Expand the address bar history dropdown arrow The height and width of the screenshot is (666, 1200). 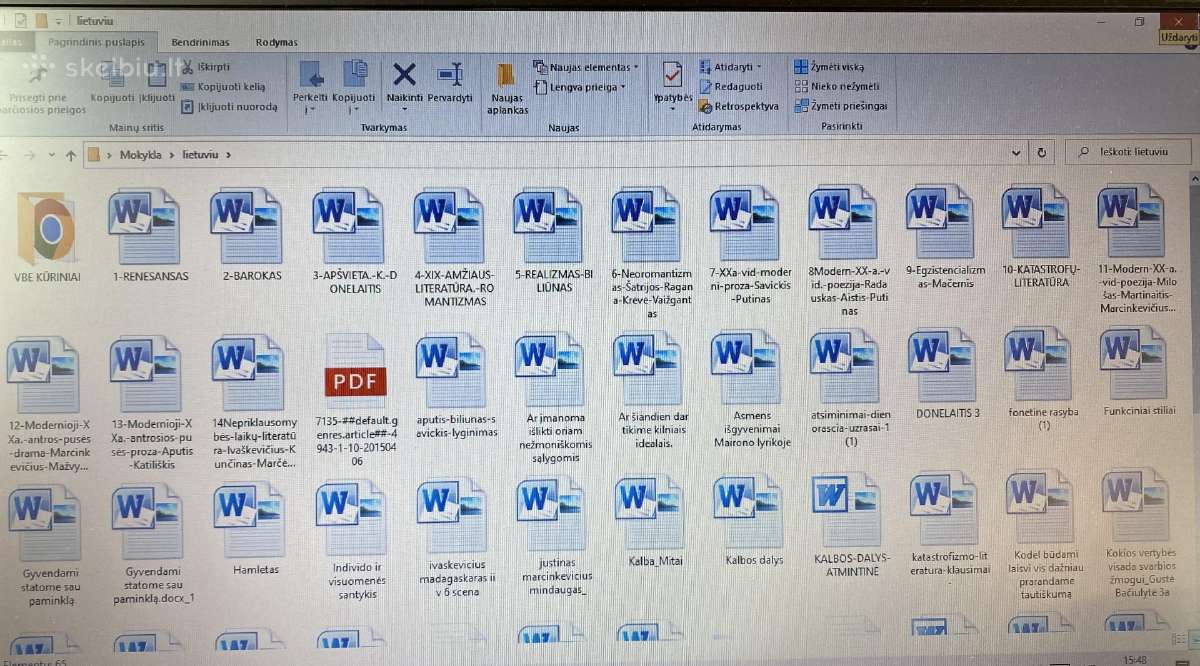point(1016,153)
